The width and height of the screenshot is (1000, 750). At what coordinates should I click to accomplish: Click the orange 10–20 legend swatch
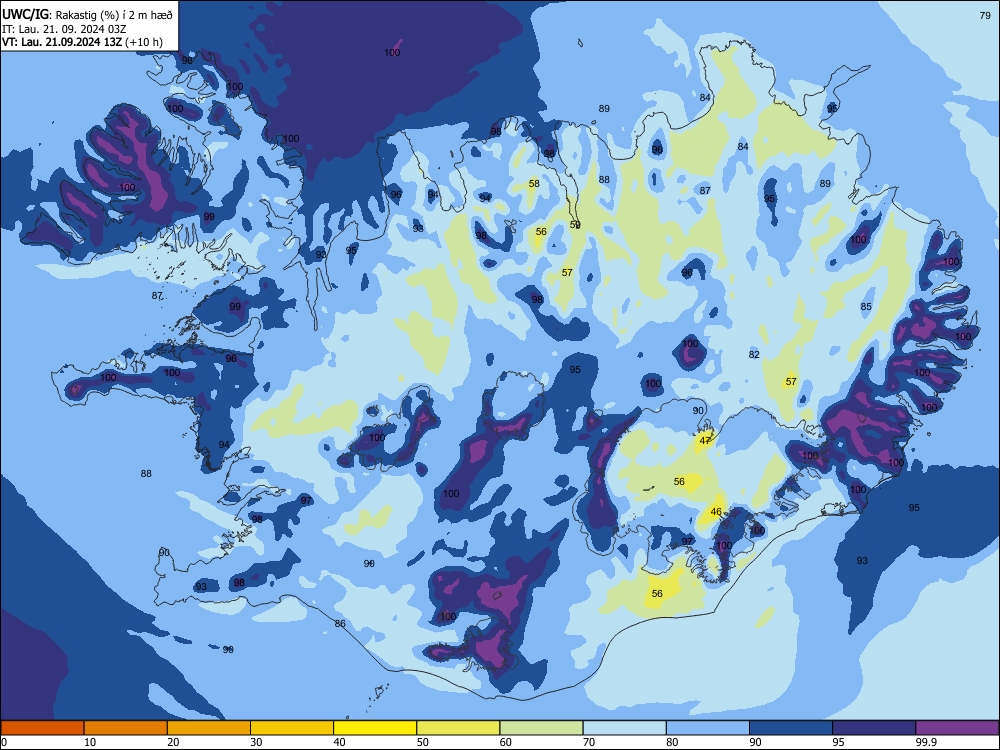(x=126, y=728)
